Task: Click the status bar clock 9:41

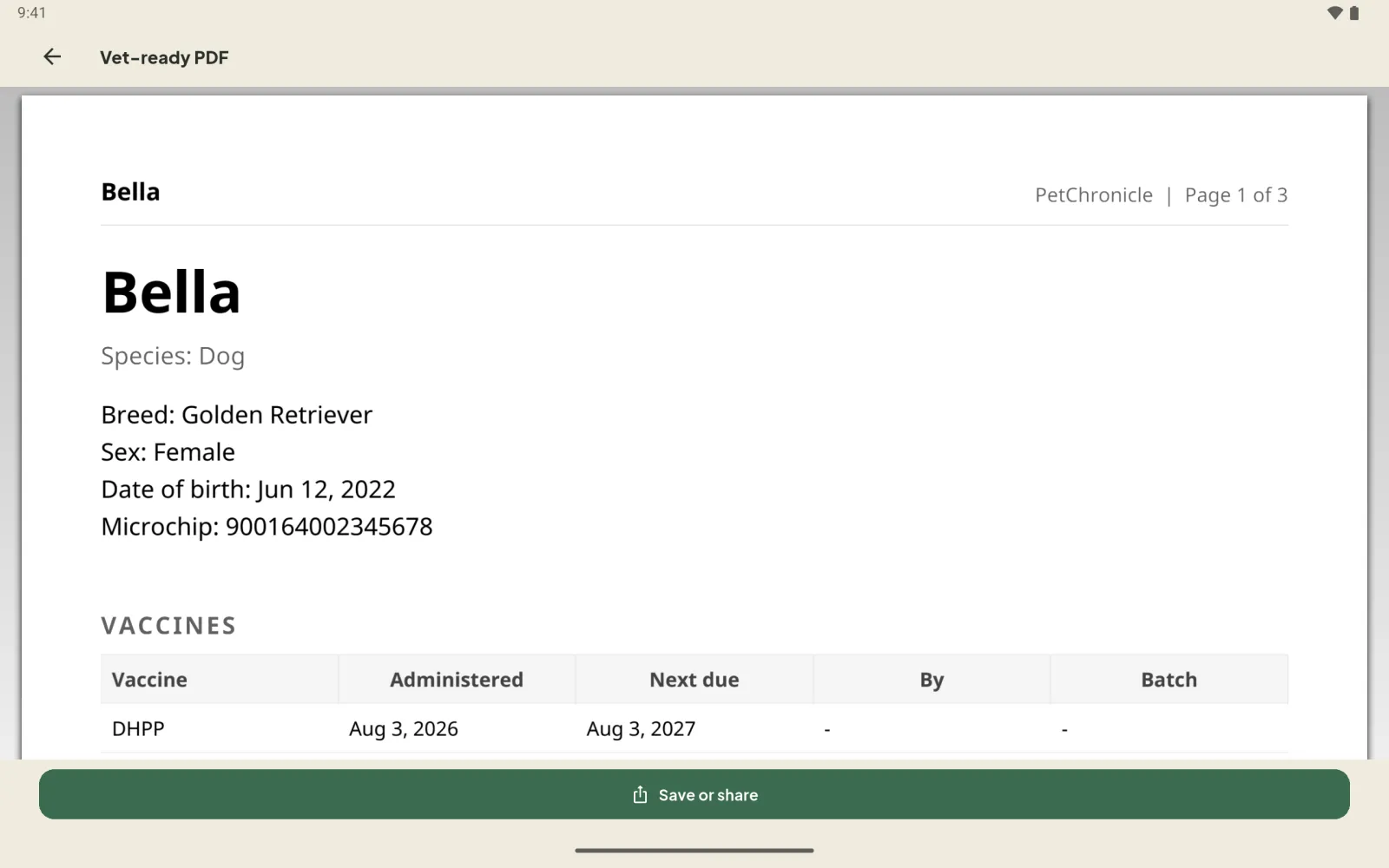Action: (x=32, y=13)
